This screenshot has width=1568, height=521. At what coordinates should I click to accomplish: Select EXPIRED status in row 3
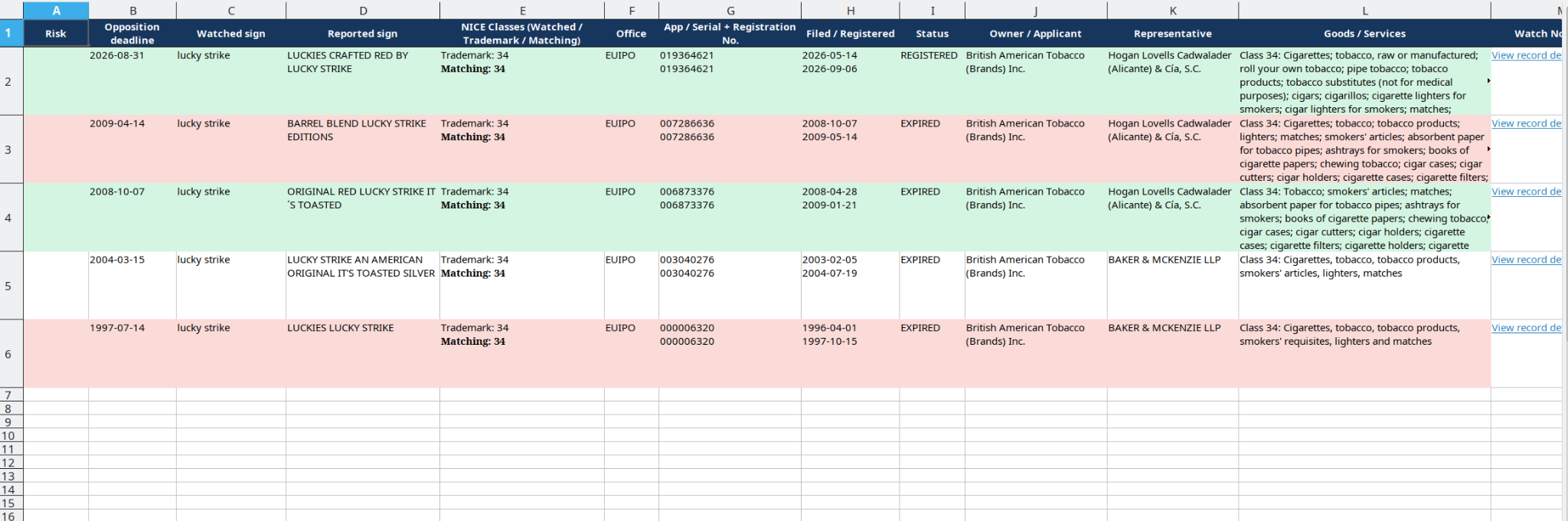click(x=933, y=149)
